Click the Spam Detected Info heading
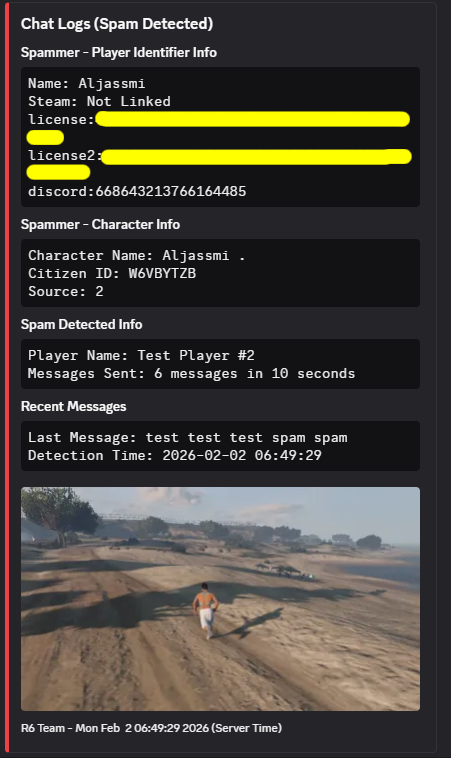 point(81,324)
